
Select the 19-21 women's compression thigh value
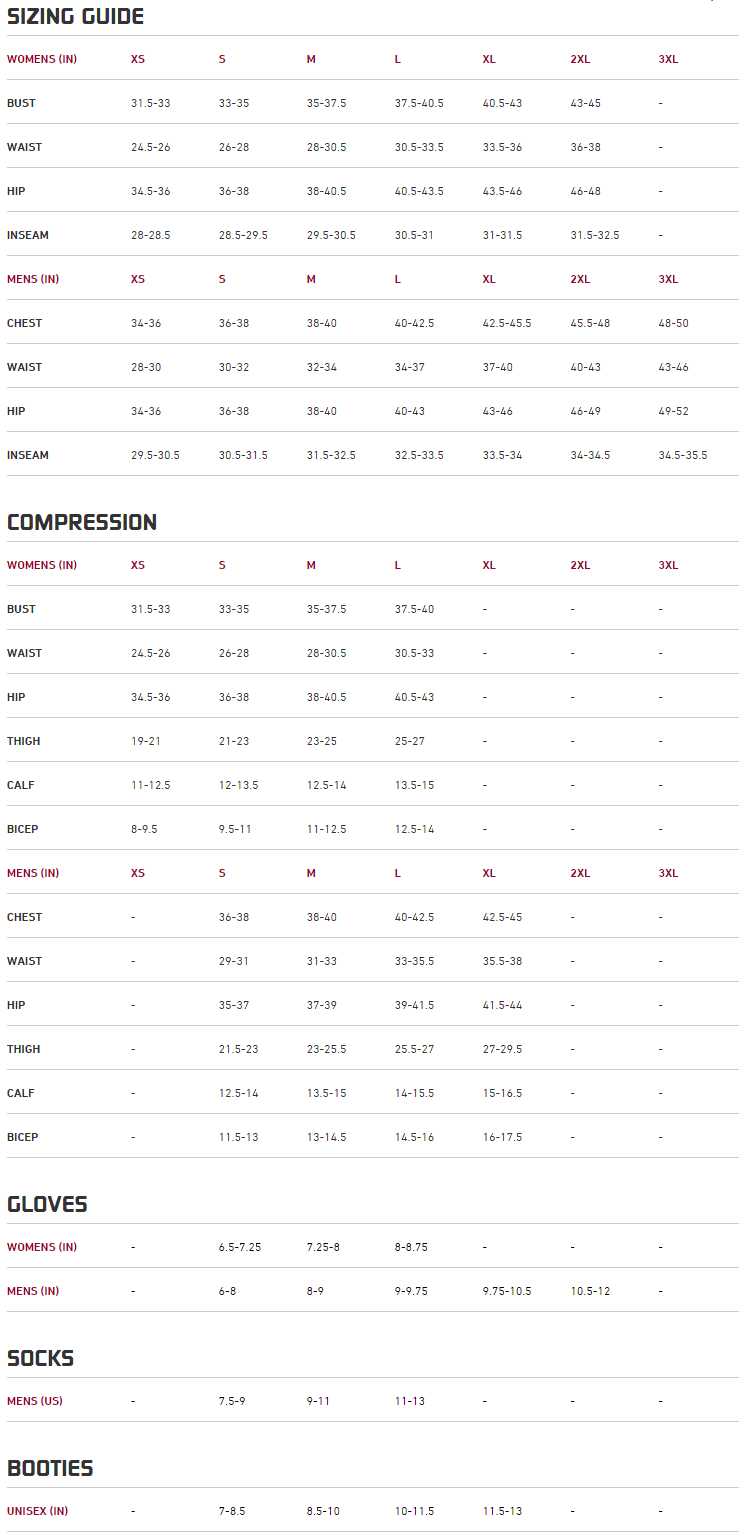[x=146, y=742]
